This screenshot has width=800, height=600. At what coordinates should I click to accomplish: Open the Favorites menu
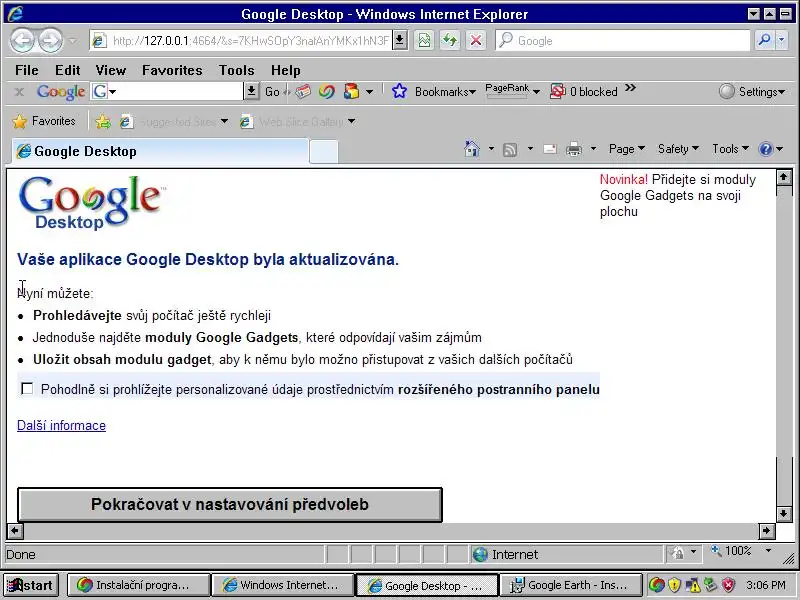coord(172,70)
